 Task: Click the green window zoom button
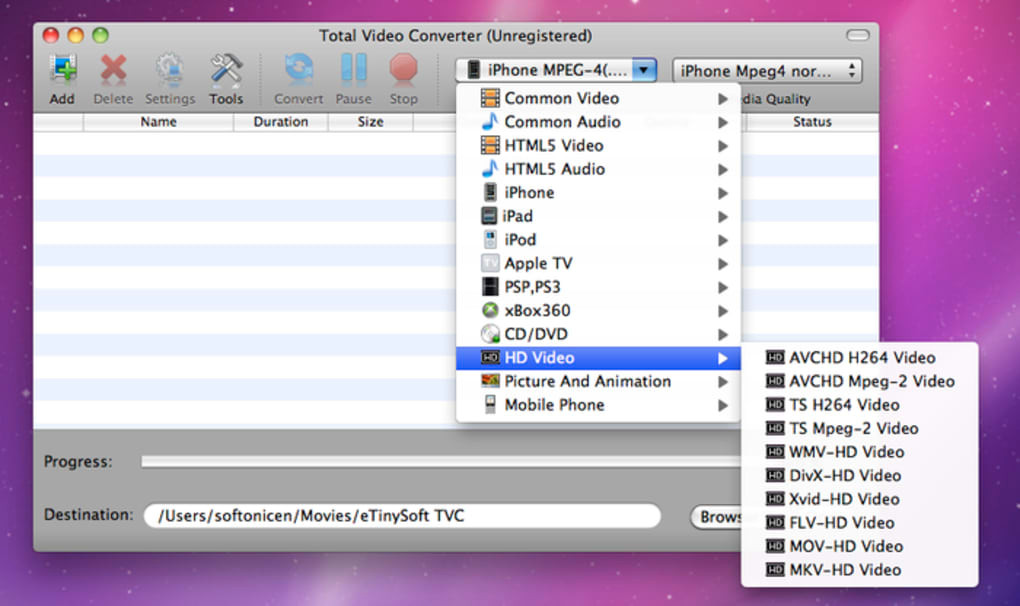tap(100, 35)
